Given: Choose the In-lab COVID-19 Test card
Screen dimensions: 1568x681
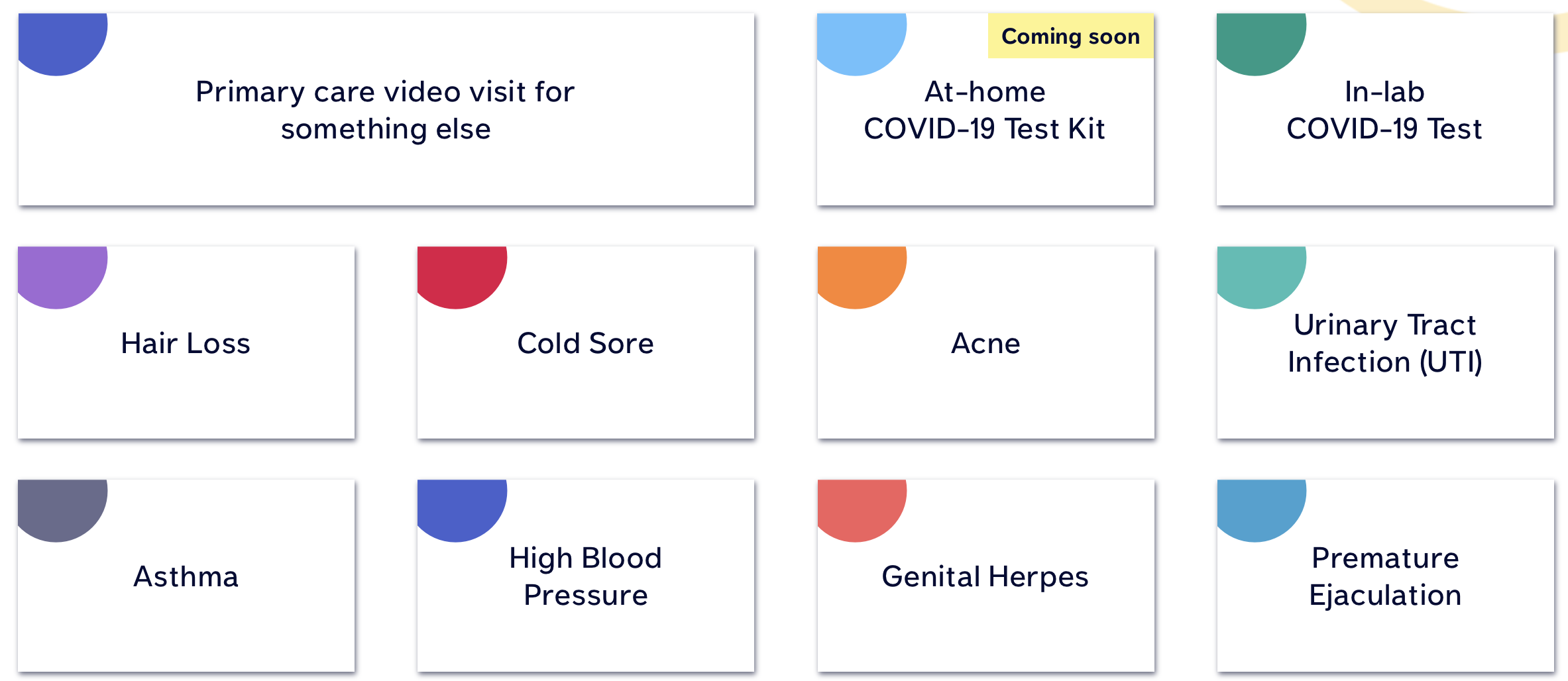Looking at the screenshot, I should 1384,110.
